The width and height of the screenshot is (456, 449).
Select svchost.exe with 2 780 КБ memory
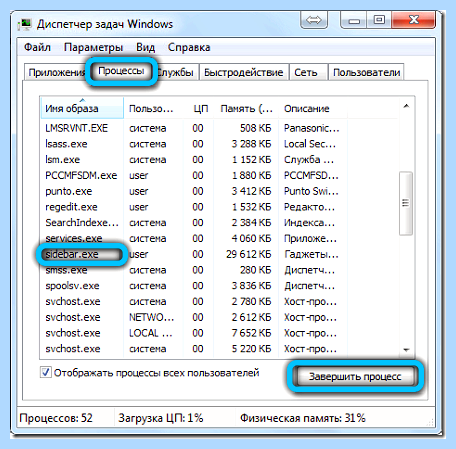tap(73, 301)
